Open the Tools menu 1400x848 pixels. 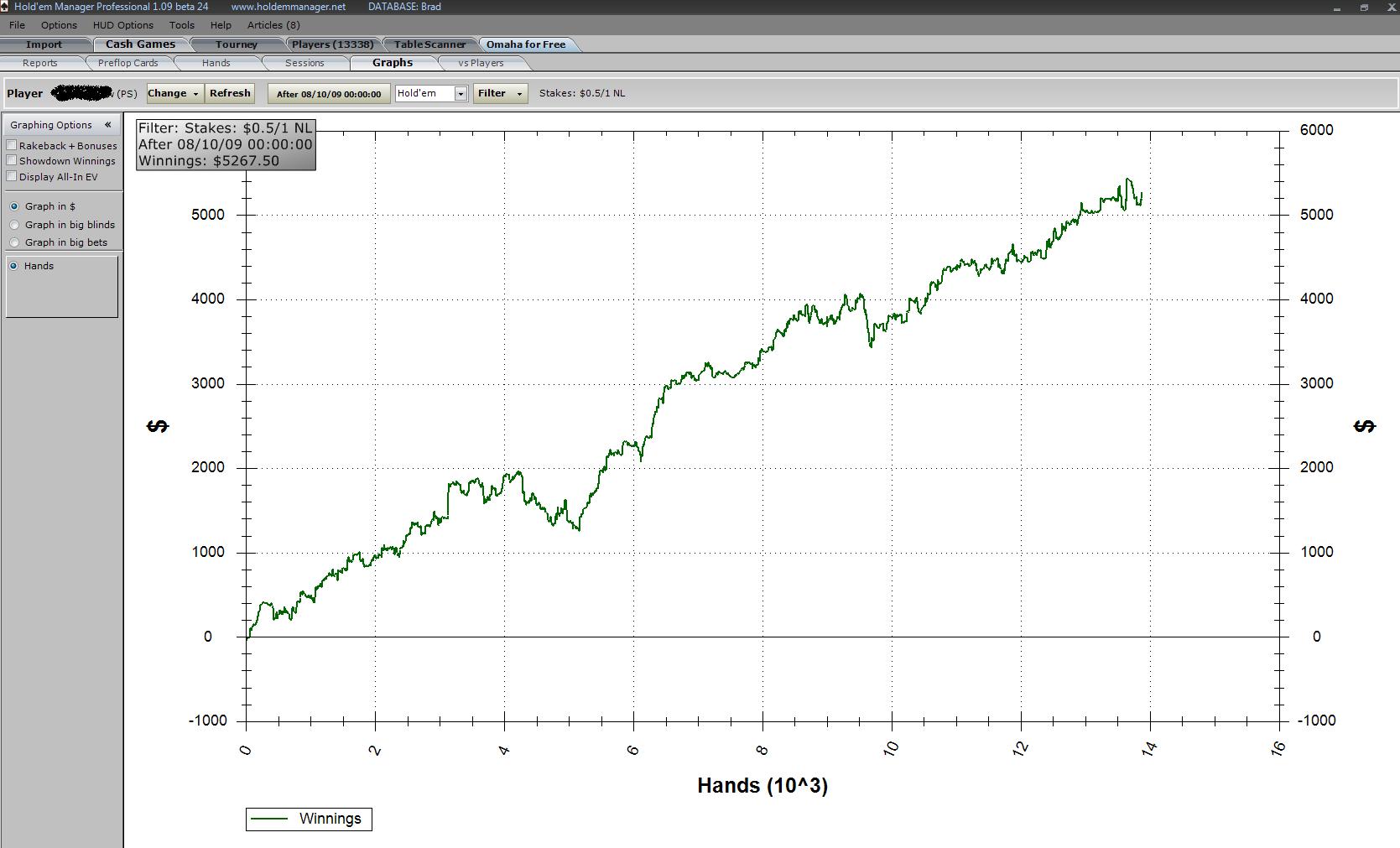tap(182, 25)
